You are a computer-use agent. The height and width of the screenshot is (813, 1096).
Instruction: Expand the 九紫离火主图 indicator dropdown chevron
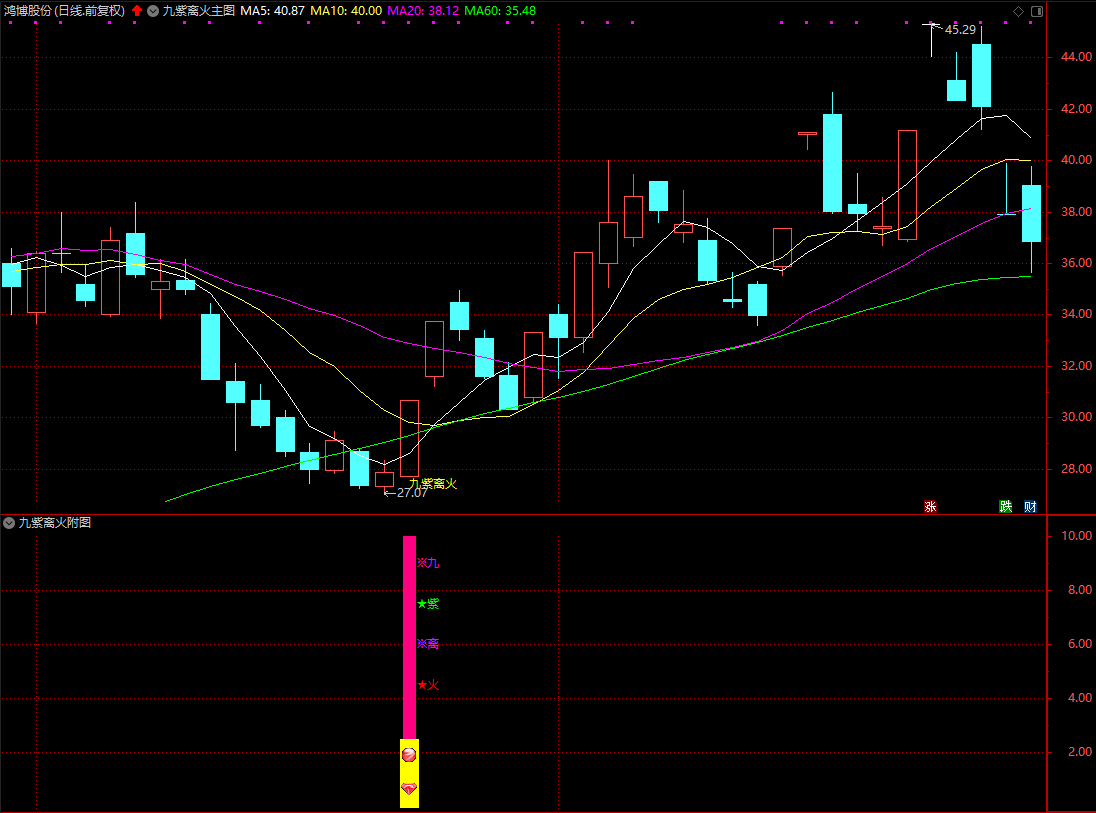pyautogui.click(x=153, y=11)
